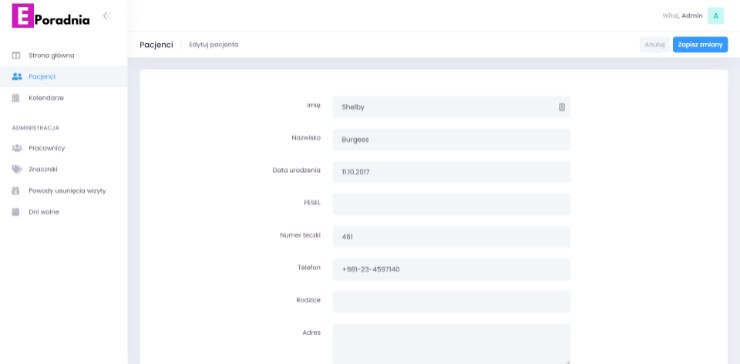Image resolution: width=740 pixels, height=364 pixels.
Task: Click the Pacjenci people icon
Action: 17,76
